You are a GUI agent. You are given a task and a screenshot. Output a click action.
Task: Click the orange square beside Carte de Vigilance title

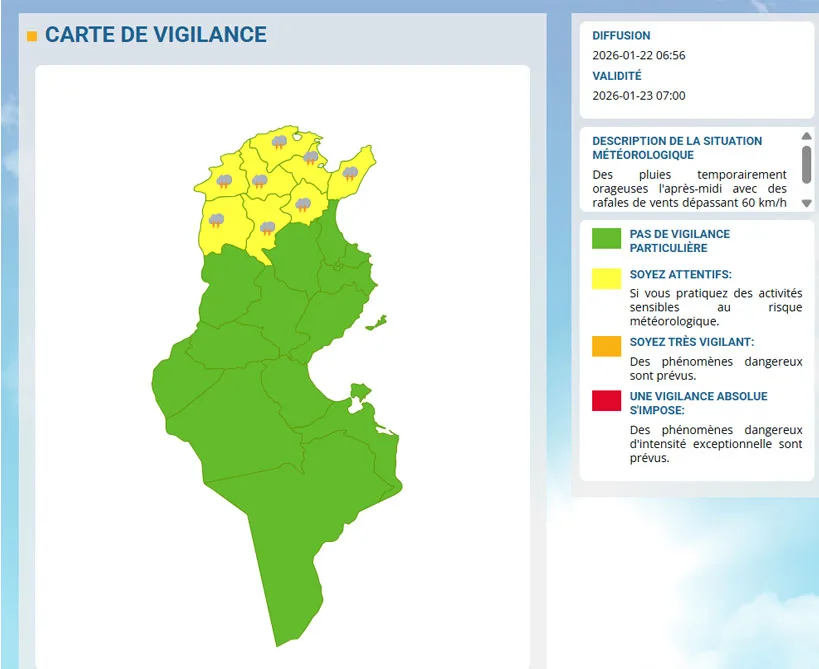pyautogui.click(x=32, y=36)
